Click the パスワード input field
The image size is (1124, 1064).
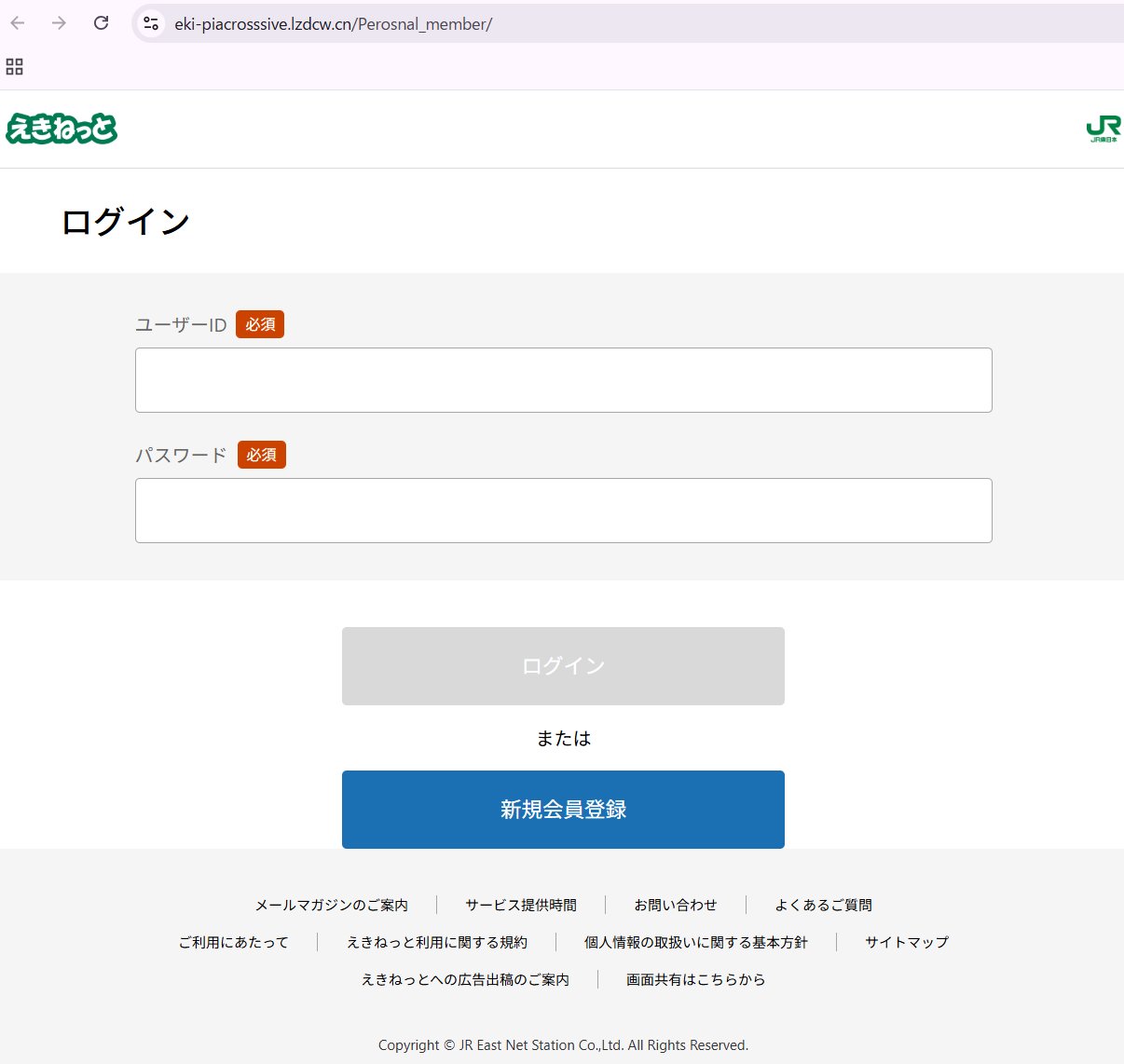tap(563, 511)
